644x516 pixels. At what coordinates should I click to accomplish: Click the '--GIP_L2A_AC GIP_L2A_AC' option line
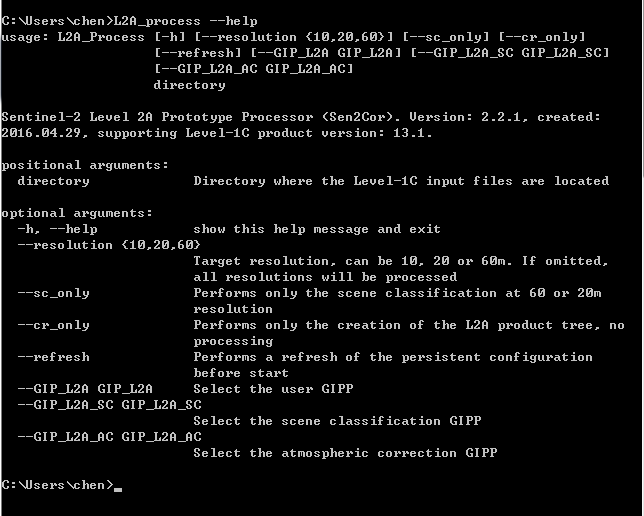109,437
